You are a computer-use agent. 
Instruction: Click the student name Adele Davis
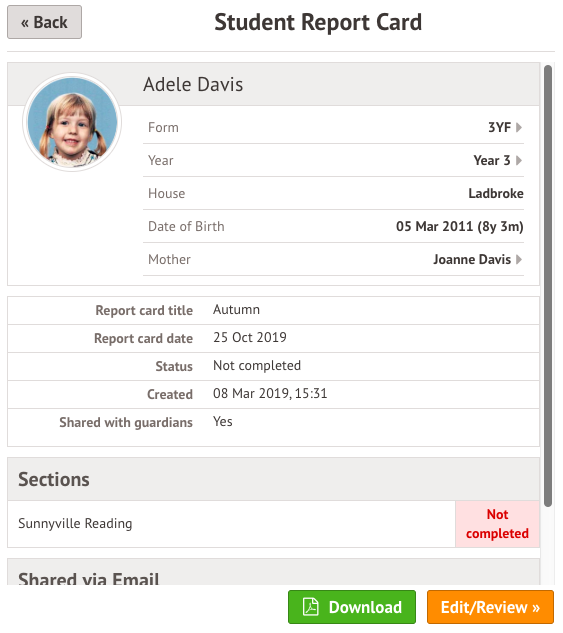pyautogui.click(x=193, y=85)
